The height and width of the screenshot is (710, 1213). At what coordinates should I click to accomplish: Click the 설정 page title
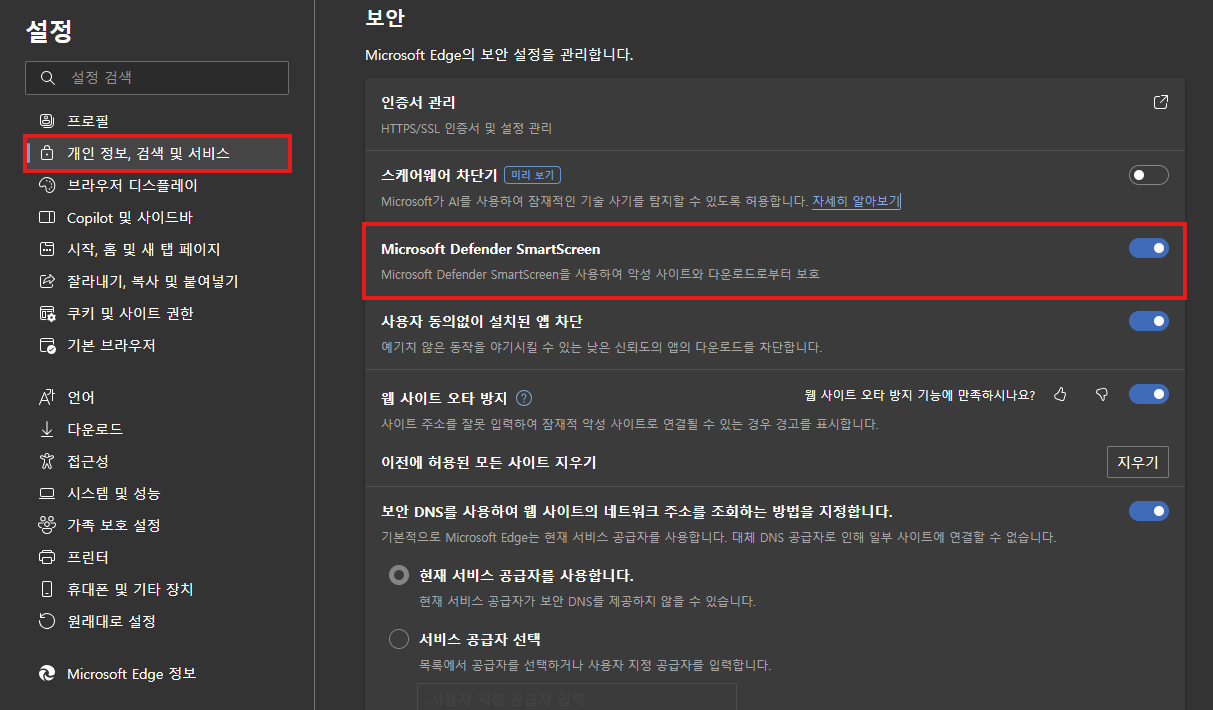[x=49, y=31]
